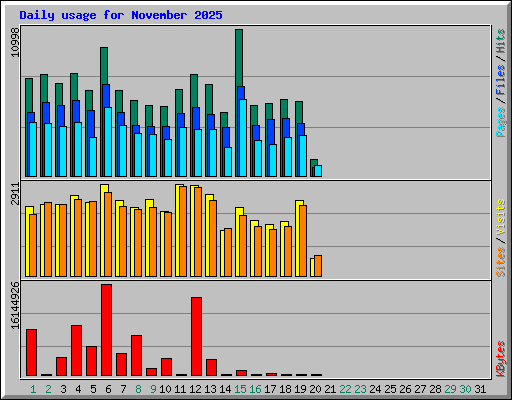Click the red KBytes bar for day 4
Viewport: 512px width, 400px height.
[76, 350]
